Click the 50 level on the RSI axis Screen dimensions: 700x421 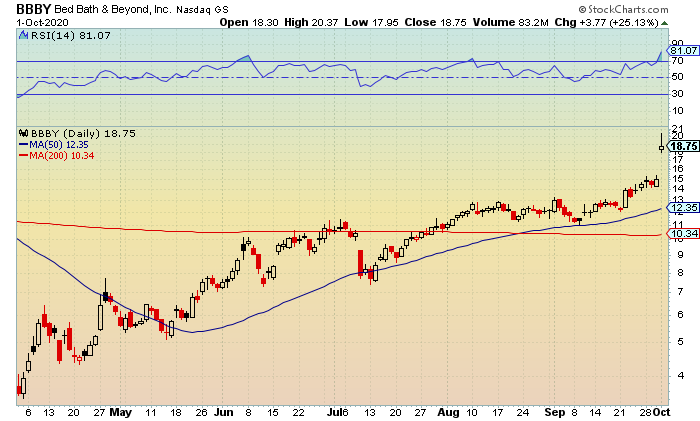678,77
